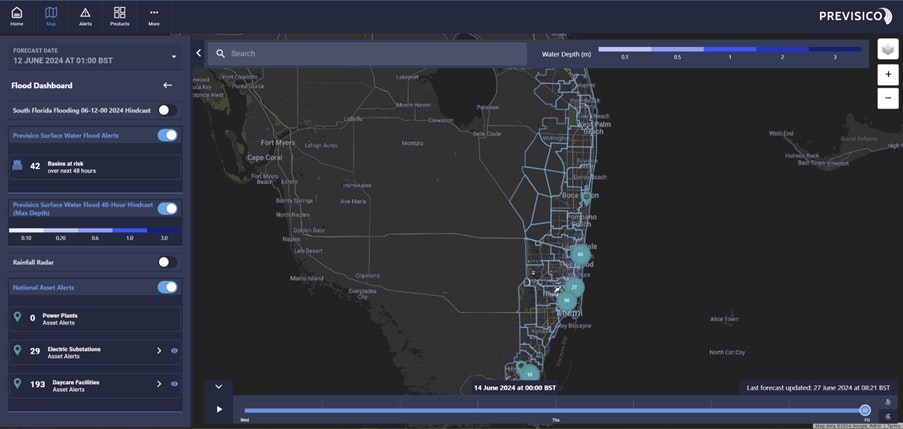Switch off National Asset Alerts toggle

pyautogui.click(x=168, y=287)
